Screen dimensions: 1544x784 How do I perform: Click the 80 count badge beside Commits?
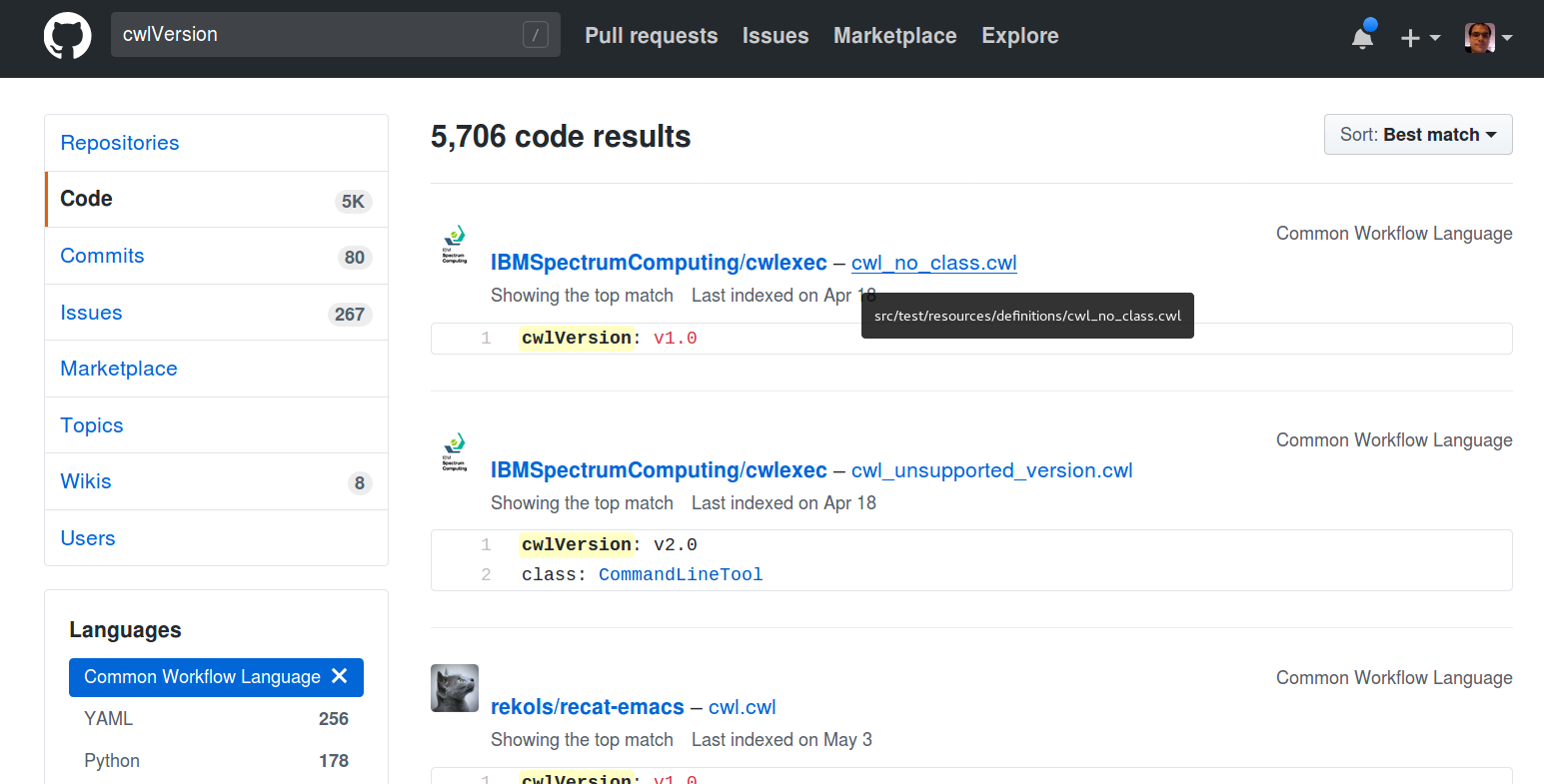pyautogui.click(x=355, y=258)
